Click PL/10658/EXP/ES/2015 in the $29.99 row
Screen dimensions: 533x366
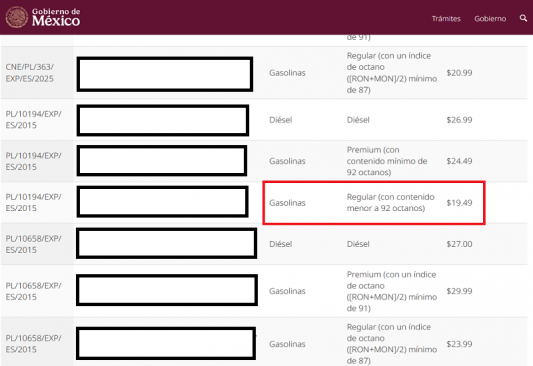click(33, 291)
